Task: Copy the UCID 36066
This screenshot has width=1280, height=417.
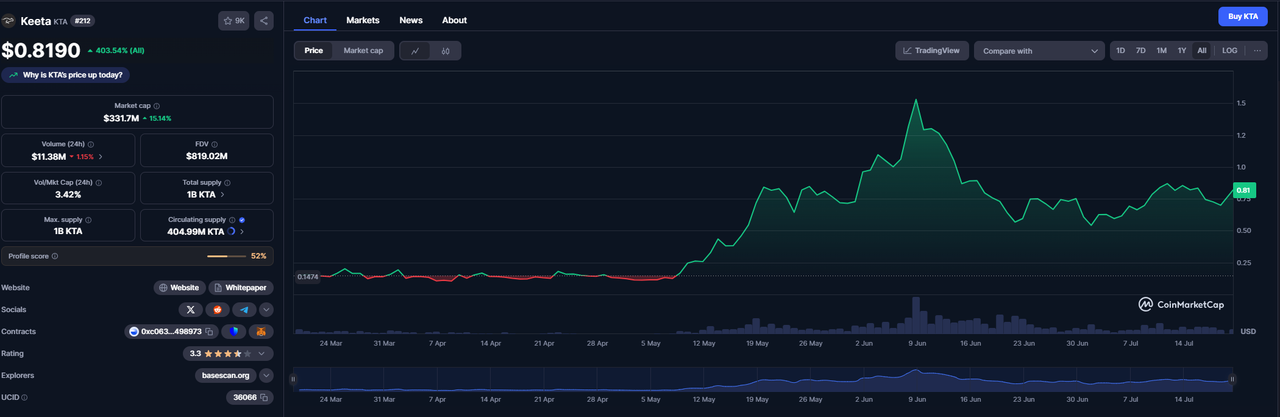Action: [264, 397]
